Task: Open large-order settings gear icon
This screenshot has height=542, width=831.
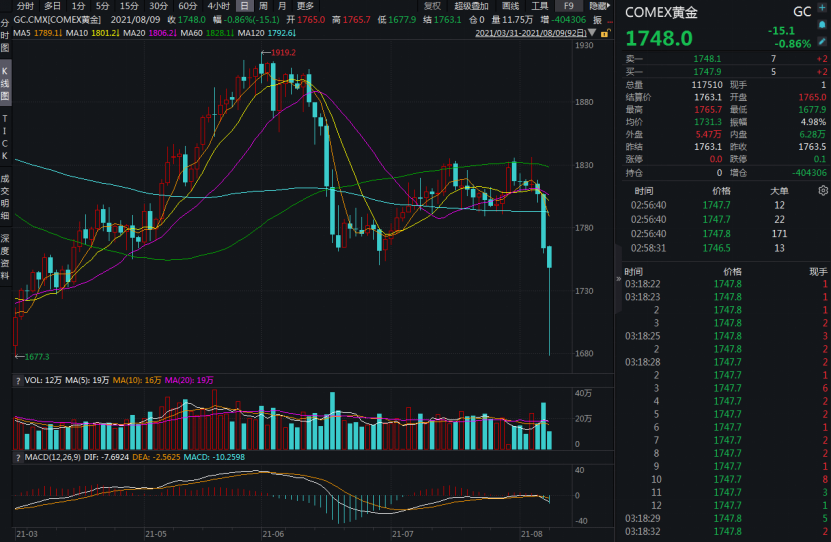Action: (822, 190)
